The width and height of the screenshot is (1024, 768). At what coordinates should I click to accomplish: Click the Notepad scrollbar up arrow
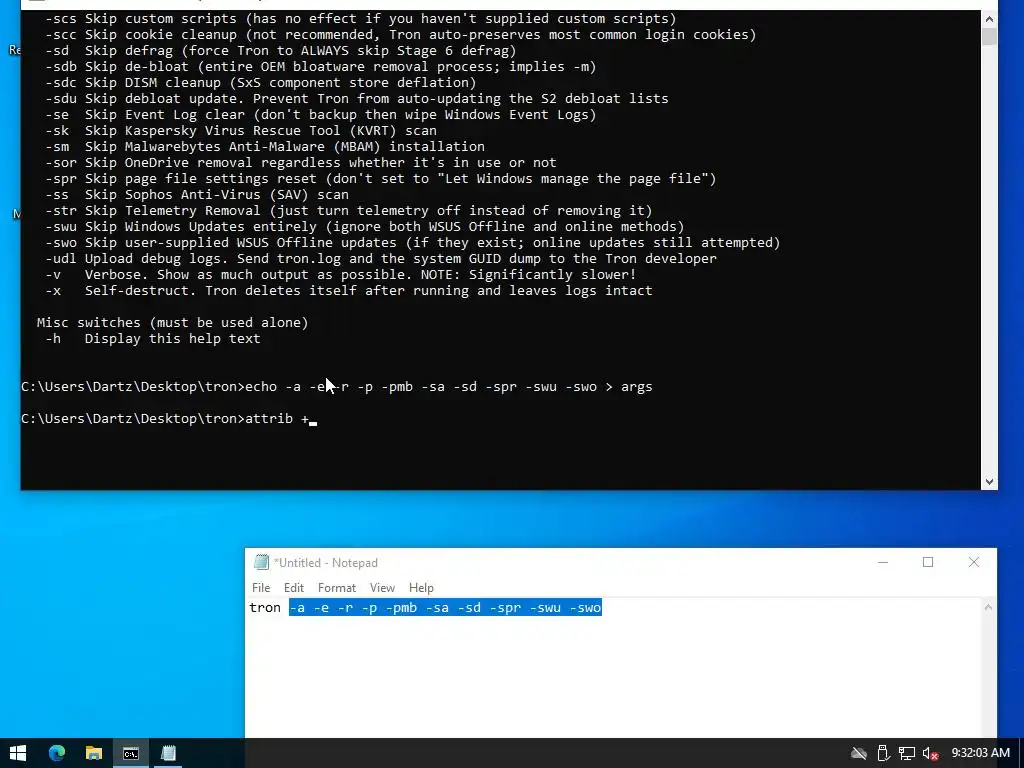(988, 607)
